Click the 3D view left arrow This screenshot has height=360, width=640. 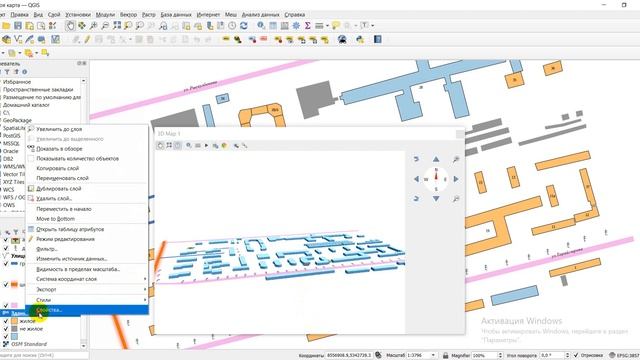pyautogui.click(x=416, y=179)
